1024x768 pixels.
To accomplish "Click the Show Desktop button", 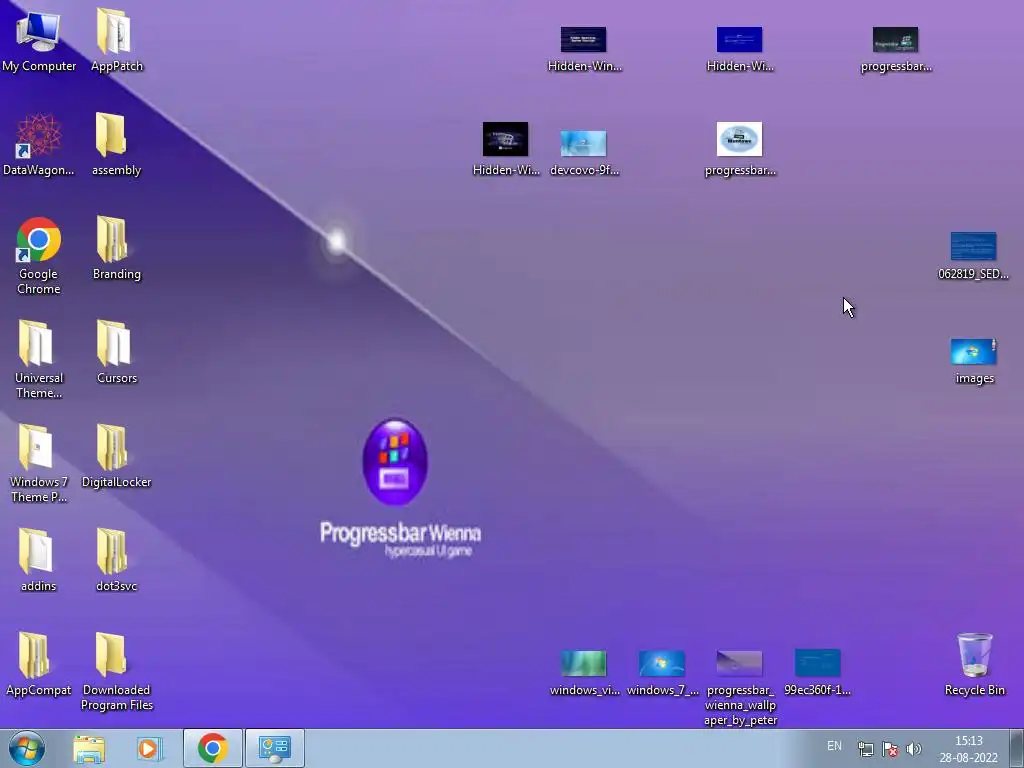I will (1017, 748).
